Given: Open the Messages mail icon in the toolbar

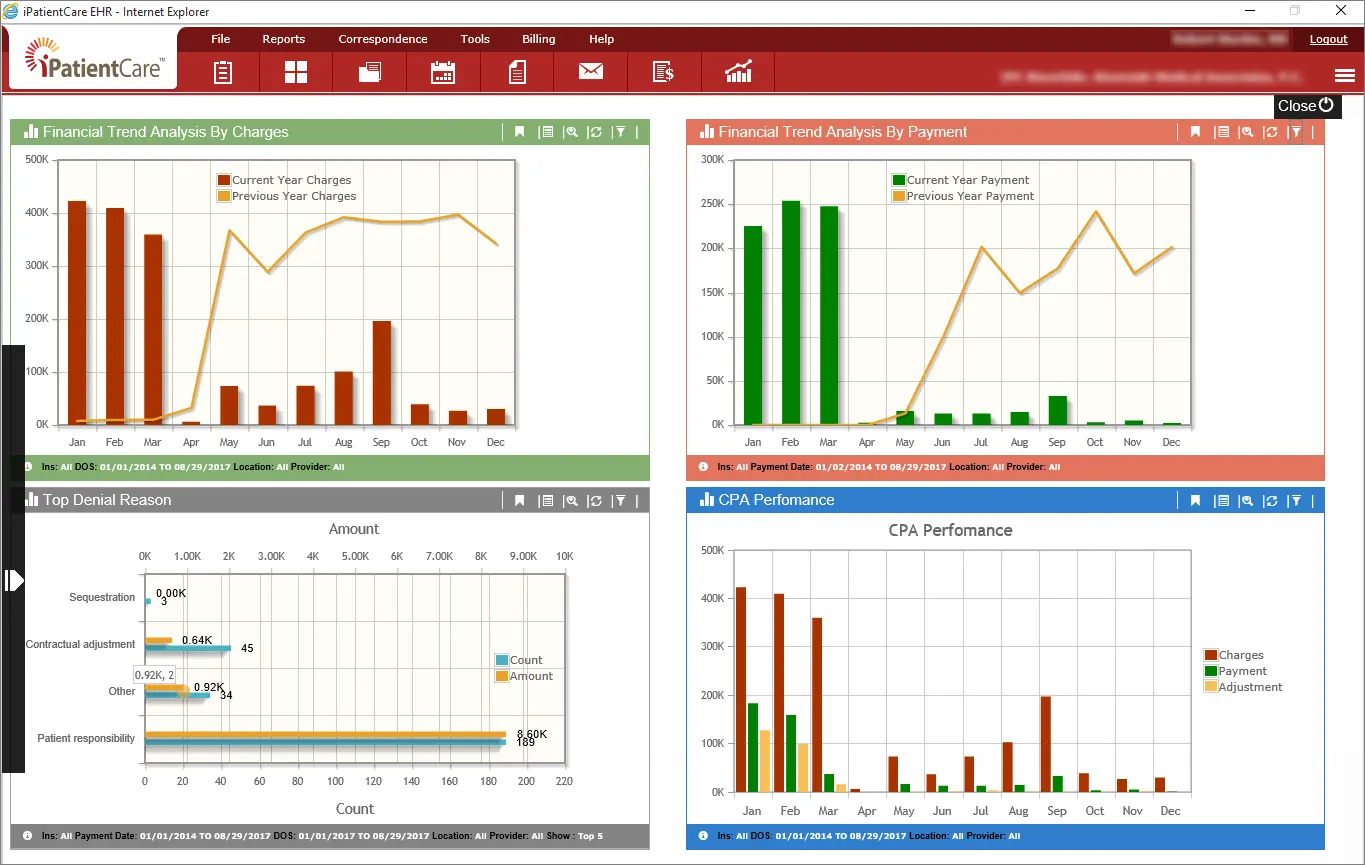Looking at the screenshot, I should click(590, 72).
